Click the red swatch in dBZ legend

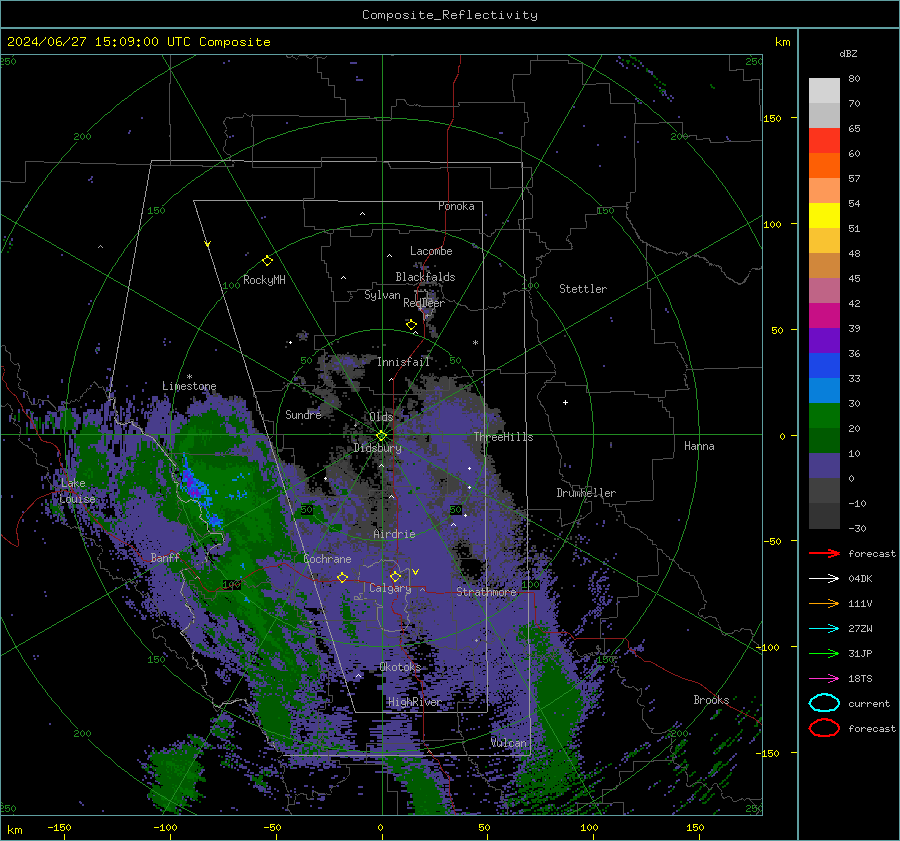[824, 141]
